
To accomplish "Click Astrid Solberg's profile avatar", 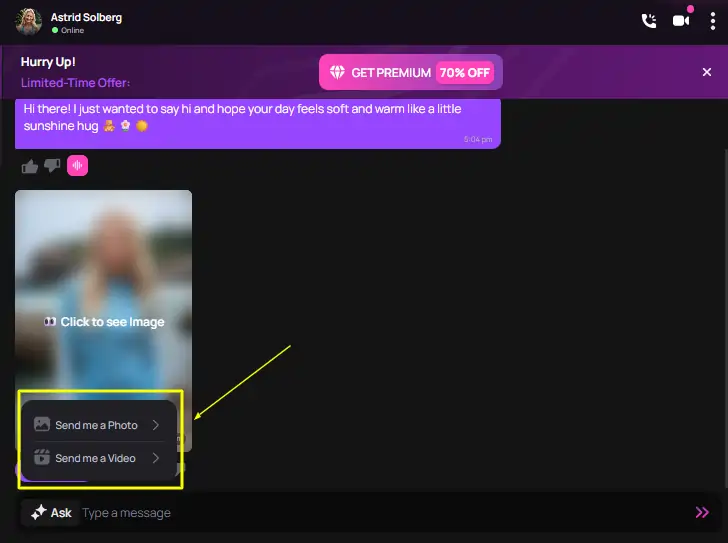I will (x=29, y=21).
